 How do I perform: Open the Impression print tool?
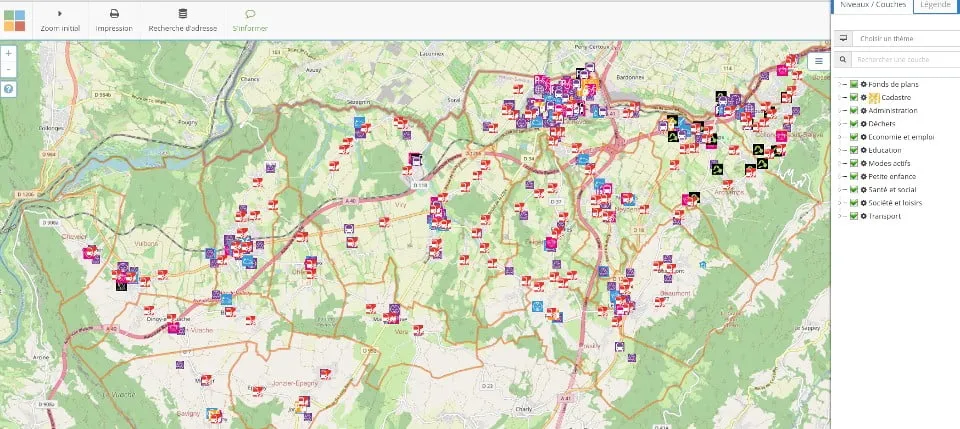pyautogui.click(x=114, y=21)
